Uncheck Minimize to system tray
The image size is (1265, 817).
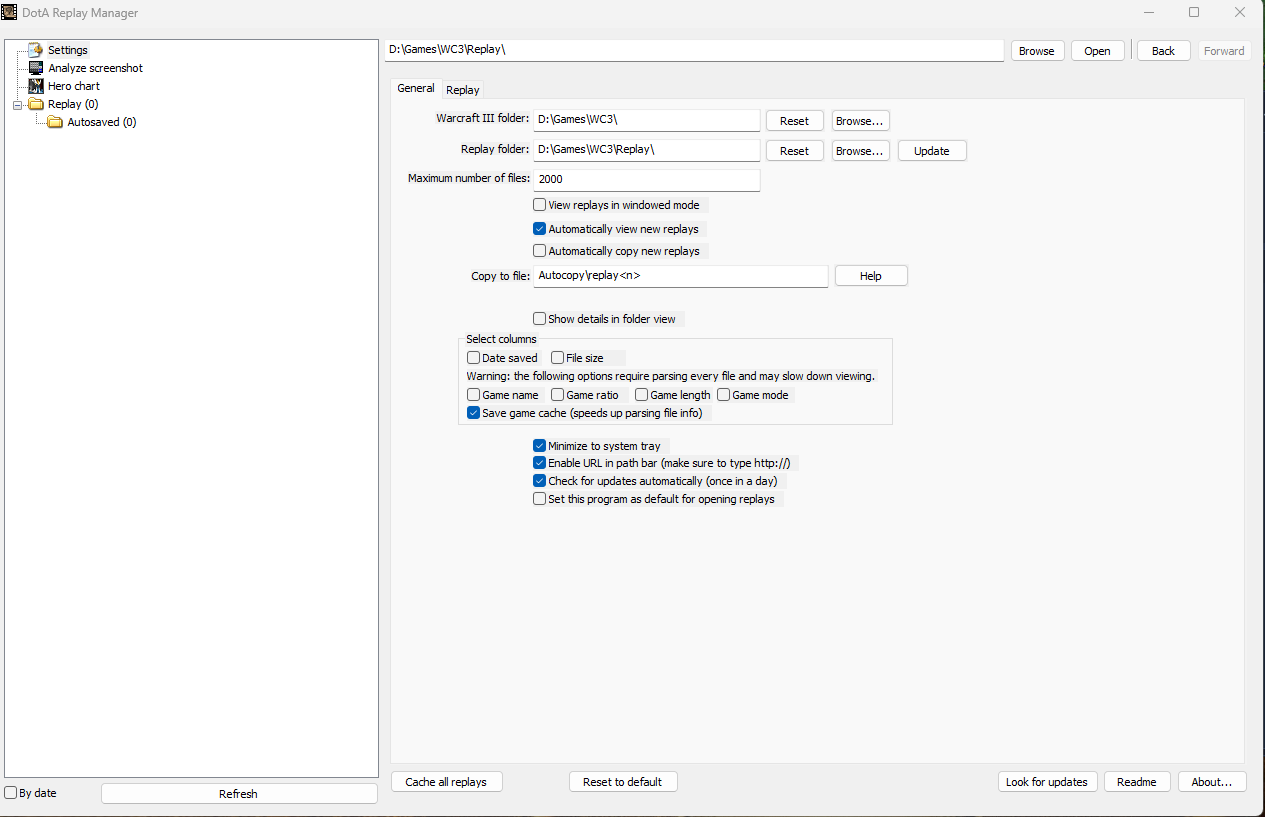click(540, 446)
